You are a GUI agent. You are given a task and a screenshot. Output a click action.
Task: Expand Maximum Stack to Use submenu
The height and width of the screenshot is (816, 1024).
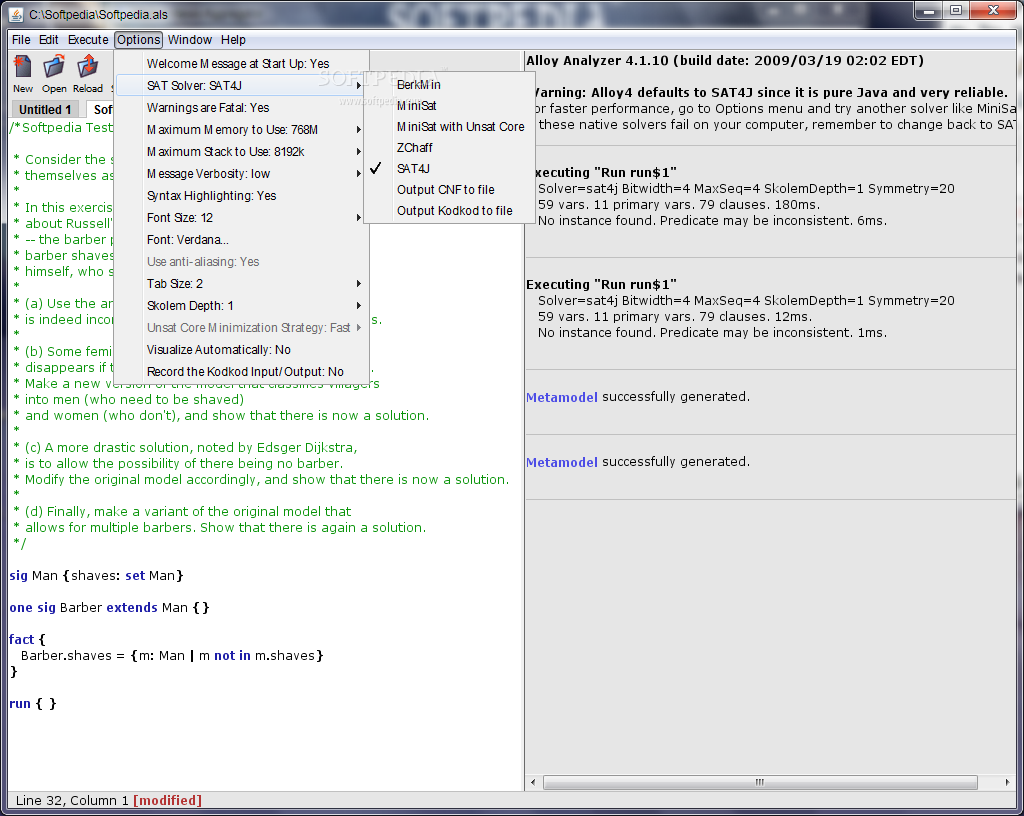242,151
